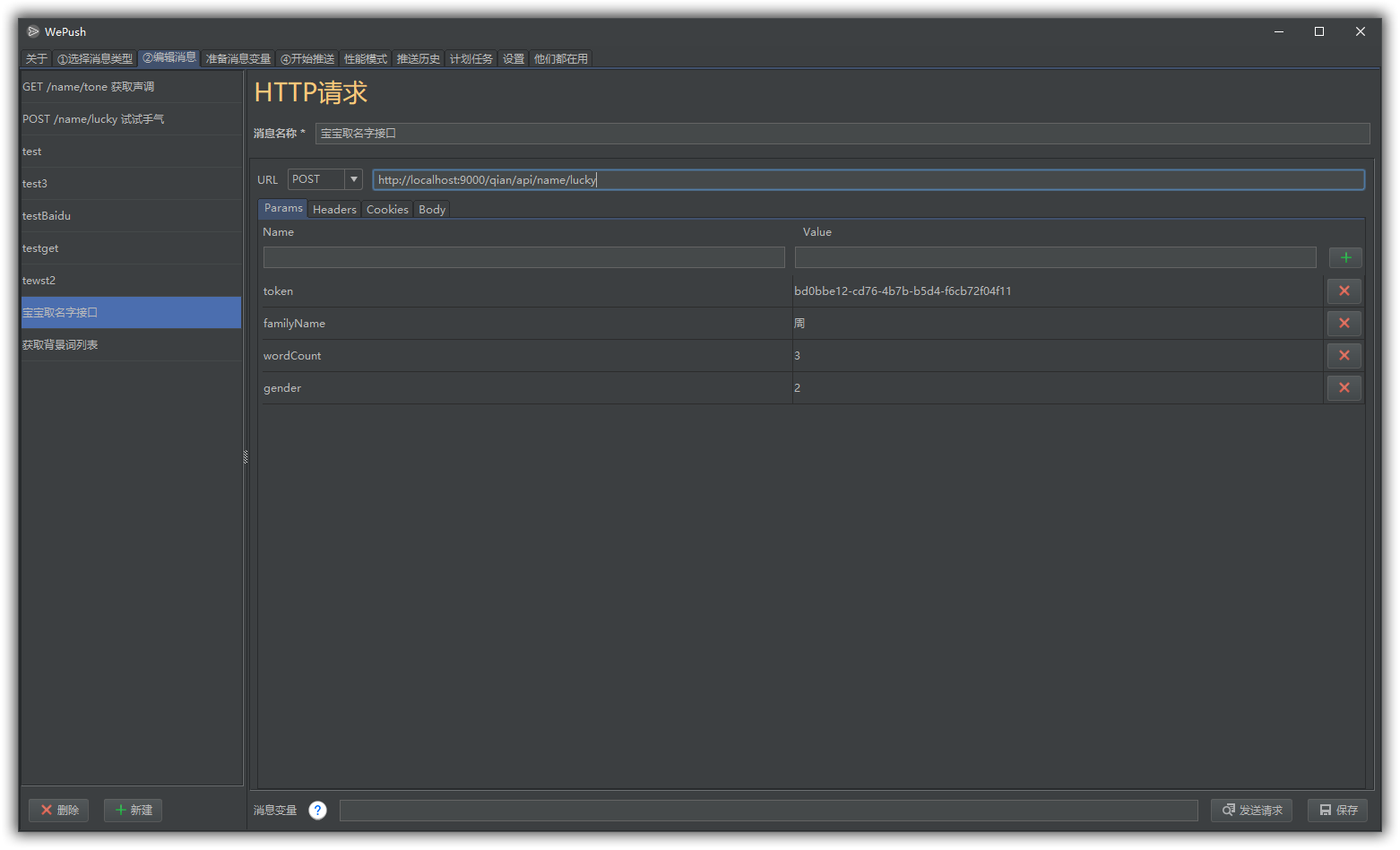Select the testBaidu message

pyautogui.click(x=131, y=216)
